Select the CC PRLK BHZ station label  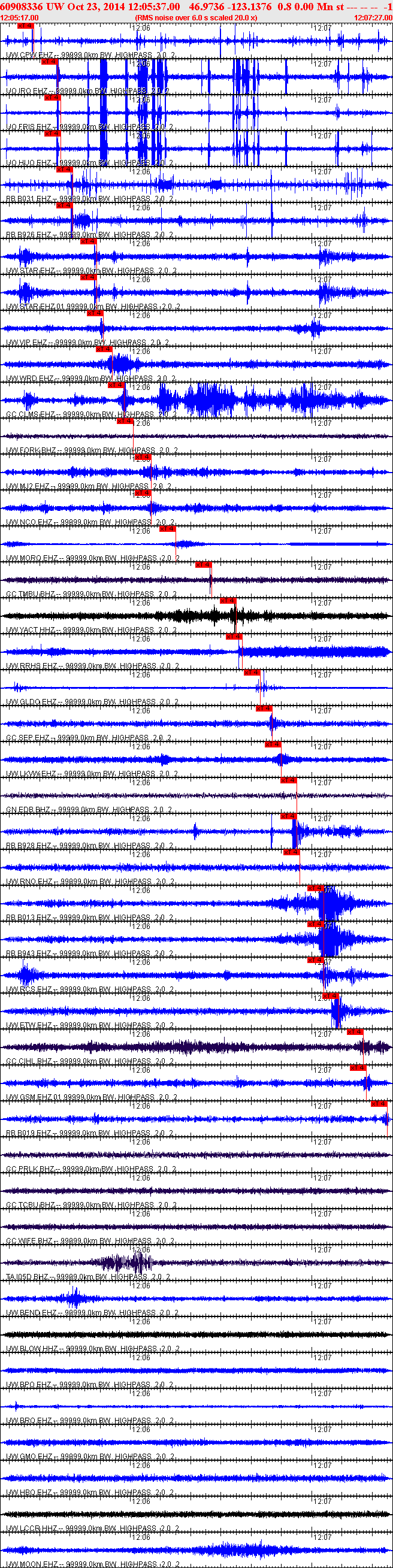pyautogui.click(x=91, y=1169)
